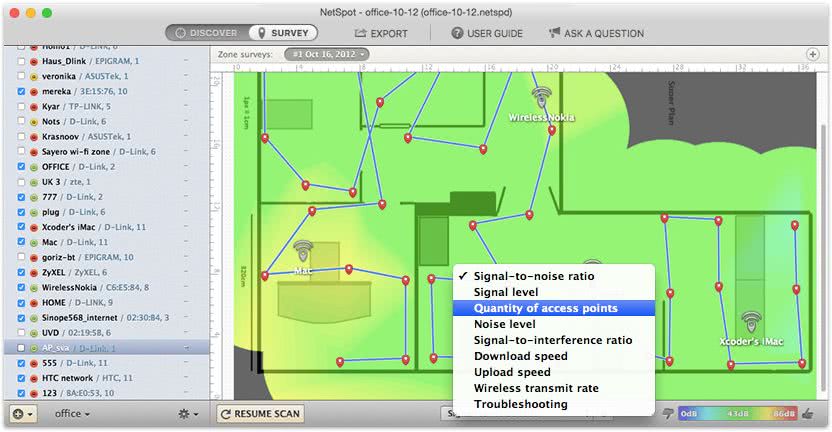The image size is (832, 432).
Task: Check the Kyar network checkbox
Action: [x=21, y=107]
